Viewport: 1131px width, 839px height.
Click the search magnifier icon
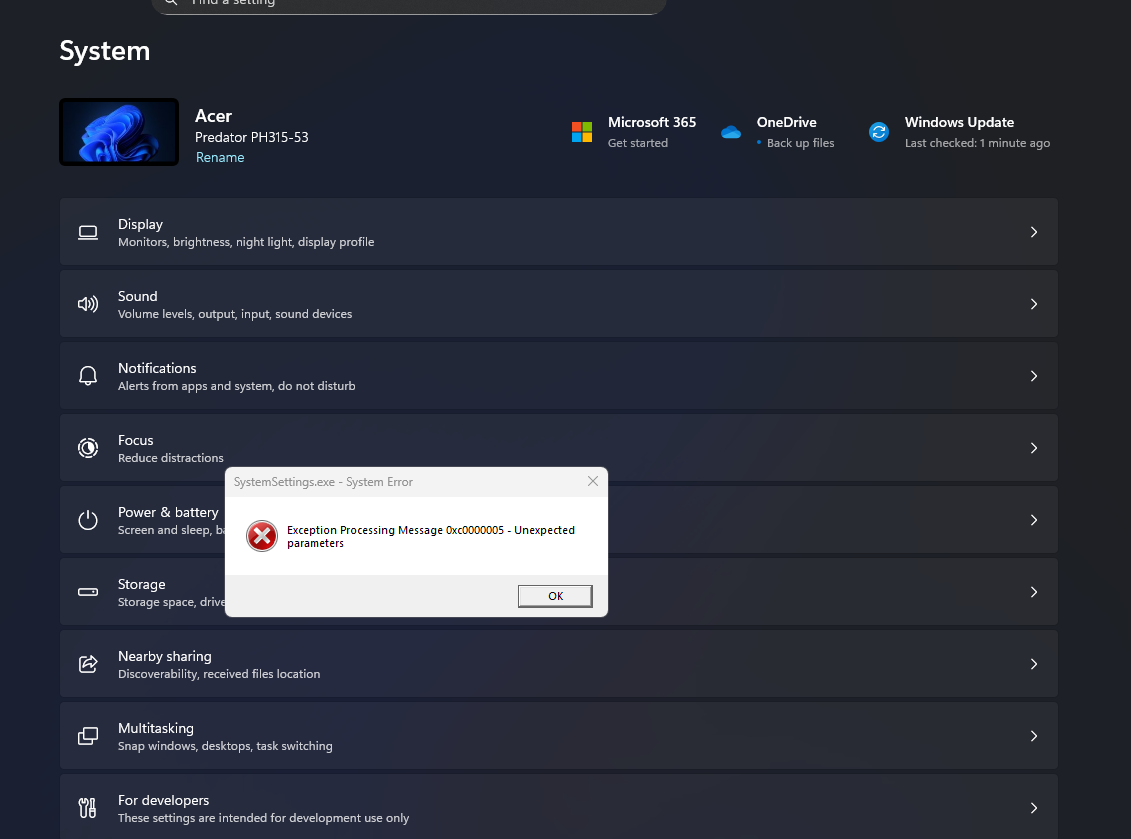click(172, 2)
